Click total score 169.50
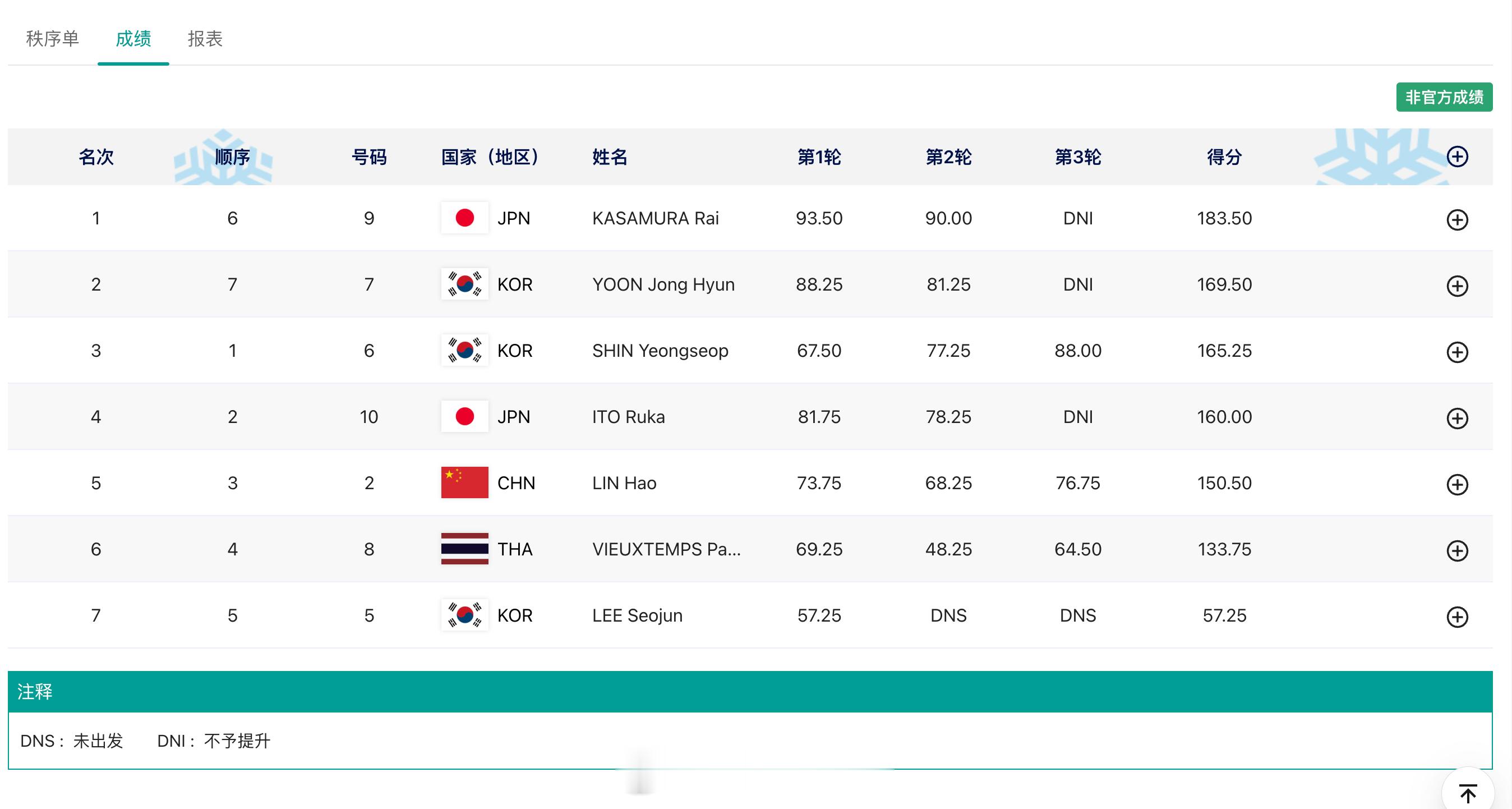The width and height of the screenshot is (1512, 809). 1224,285
